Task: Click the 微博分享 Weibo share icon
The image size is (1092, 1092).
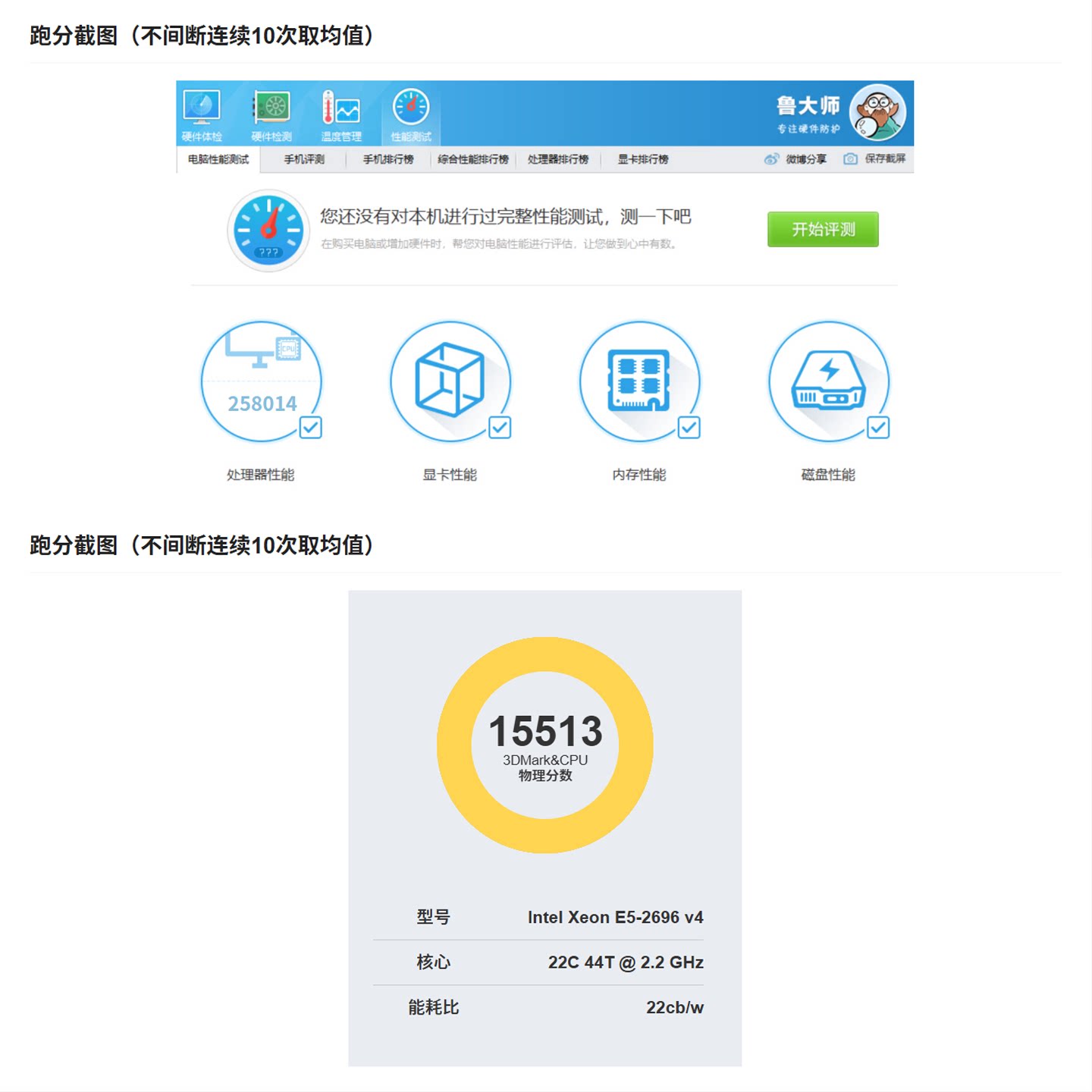Action: (771, 159)
